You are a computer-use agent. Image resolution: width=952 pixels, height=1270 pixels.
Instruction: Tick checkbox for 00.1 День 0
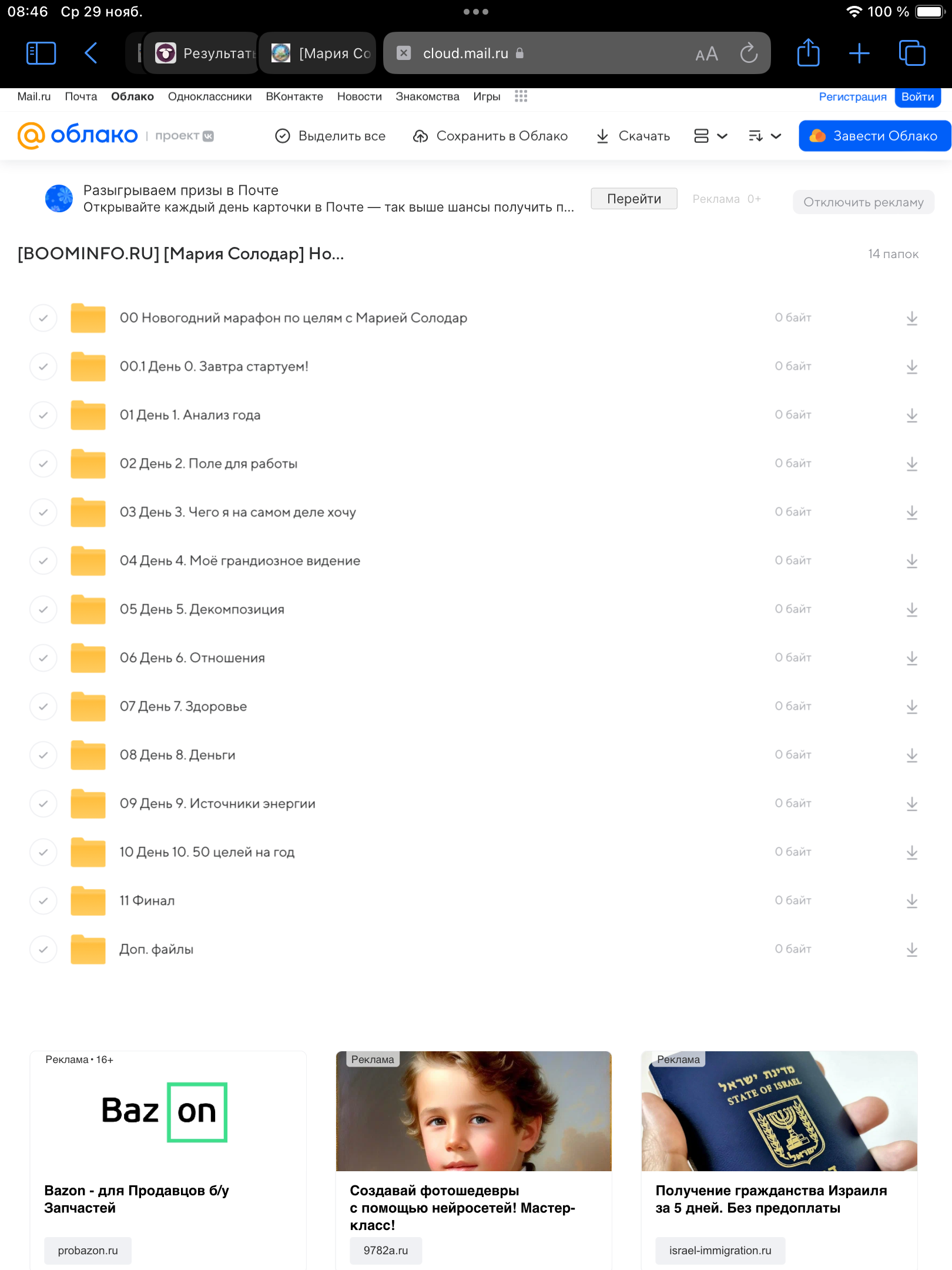43,367
